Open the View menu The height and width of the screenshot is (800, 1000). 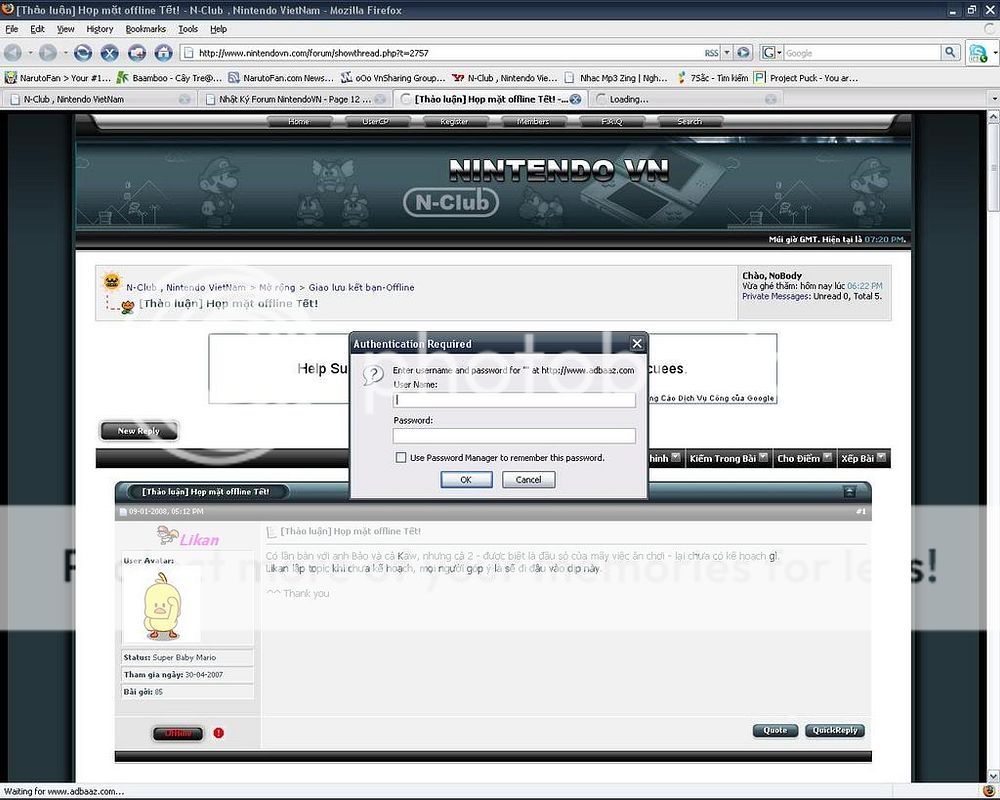point(66,29)
